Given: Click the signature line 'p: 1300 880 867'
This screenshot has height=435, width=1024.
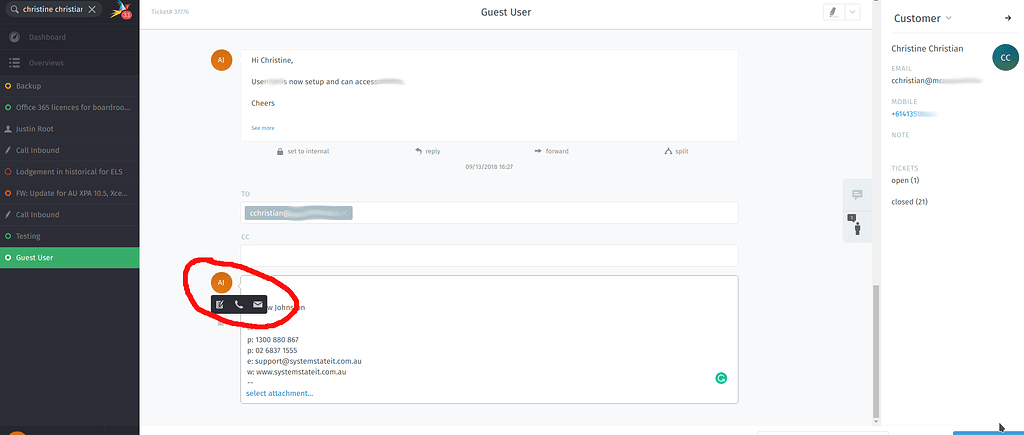Looking at the screenshot, I should click(x=272, y=340).
